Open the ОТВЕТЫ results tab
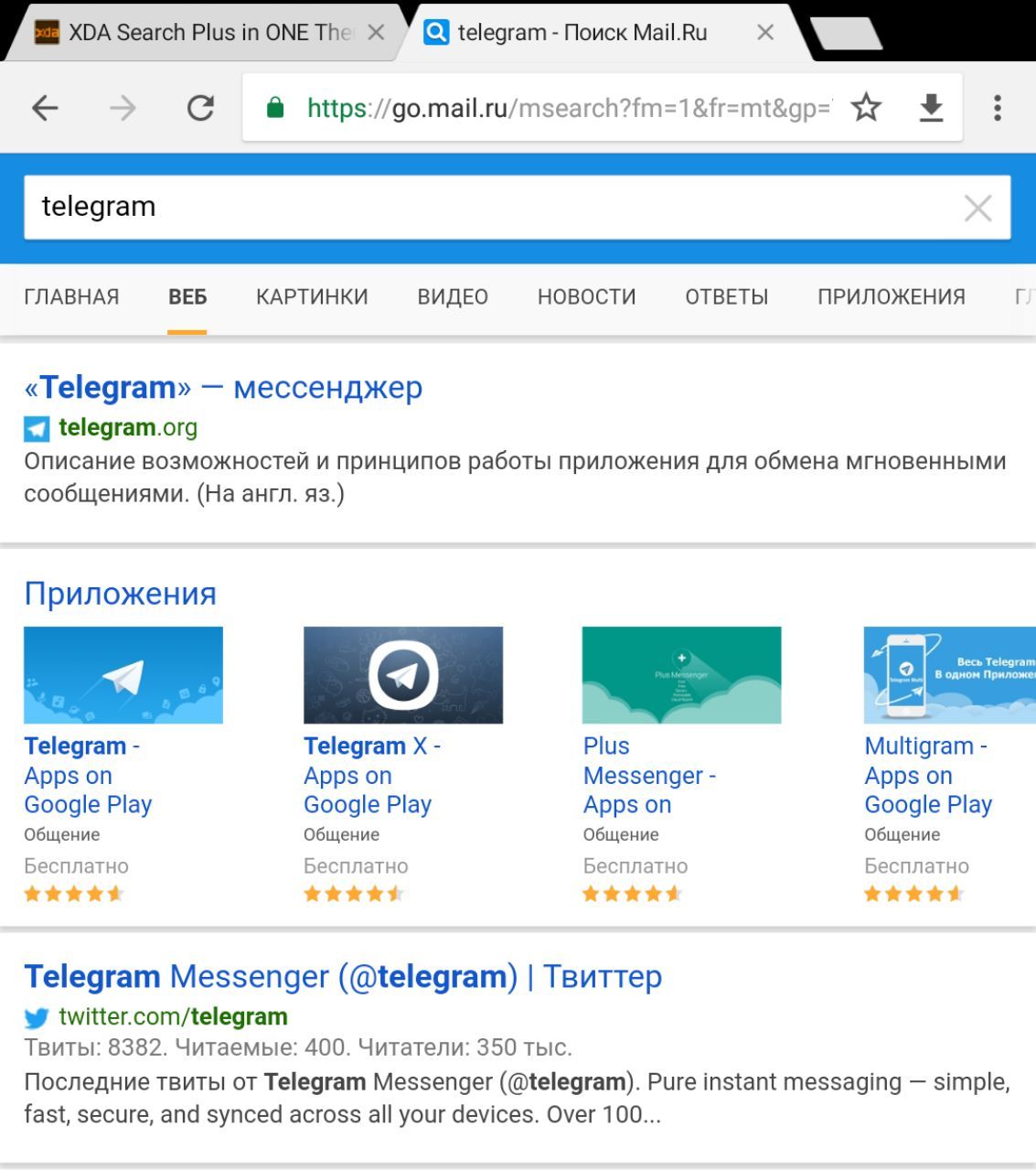1036x1170 pixels. point(727,297)
